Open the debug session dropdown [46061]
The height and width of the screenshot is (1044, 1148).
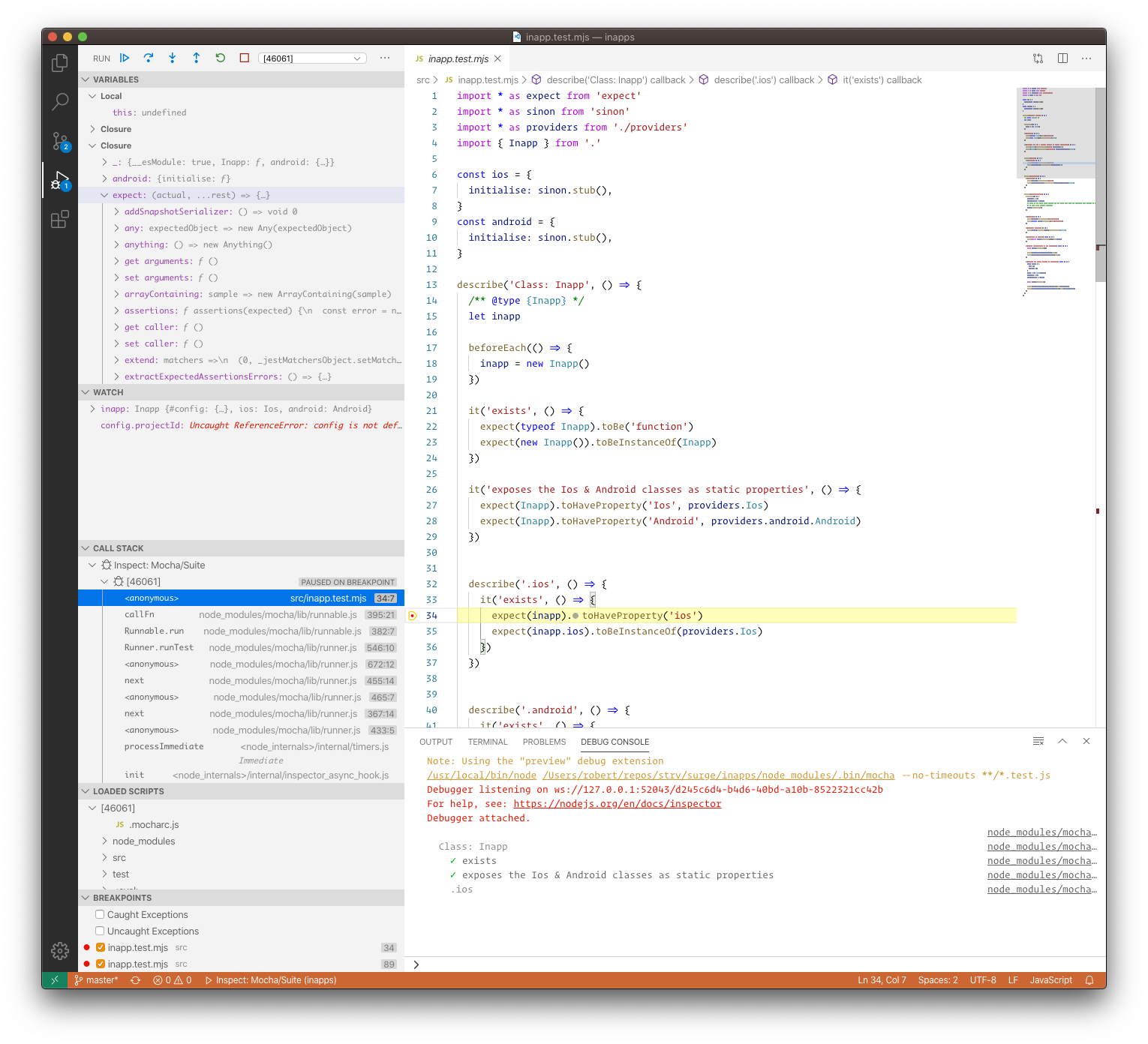[312, 58]
